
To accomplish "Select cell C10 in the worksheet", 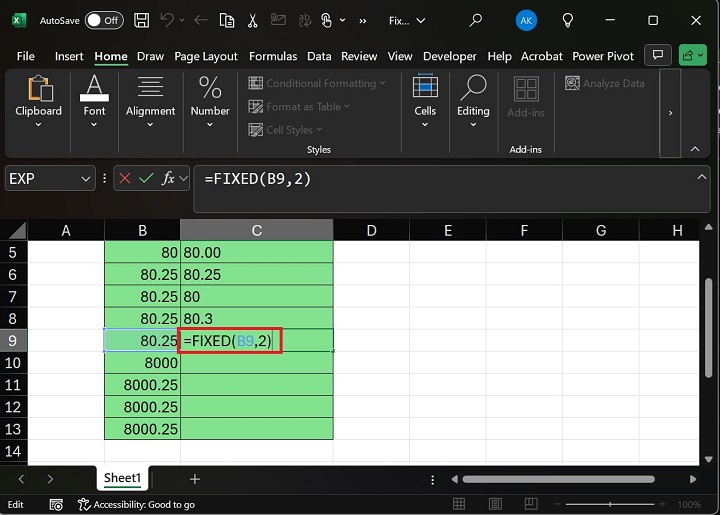I will (x=257, y=363).
